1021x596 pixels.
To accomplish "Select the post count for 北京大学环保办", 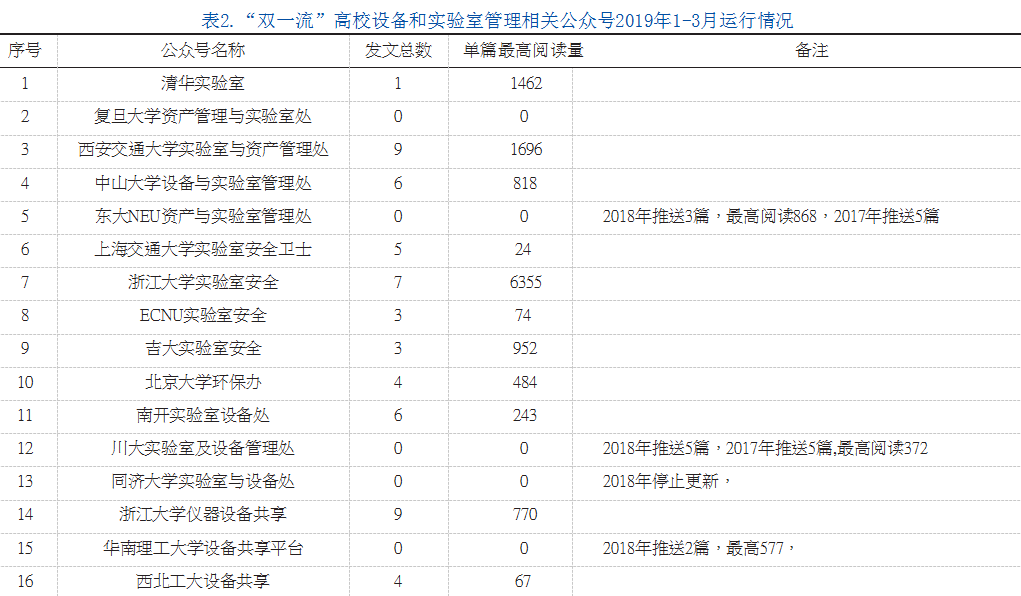I will (x=398, y=382).
